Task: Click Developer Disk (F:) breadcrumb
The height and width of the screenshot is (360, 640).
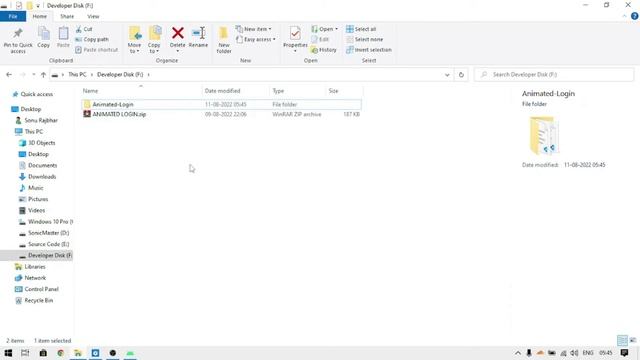Action: pyautogui.click(x=120, y=75)
